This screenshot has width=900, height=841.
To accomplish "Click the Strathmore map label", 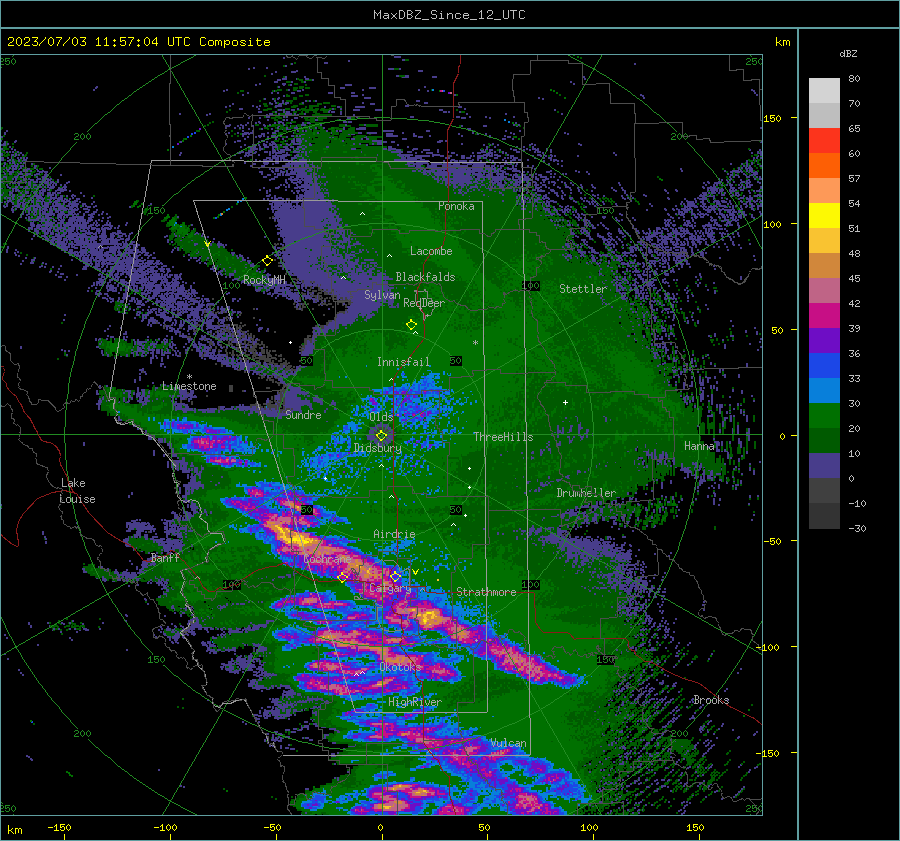I will (486, 592).
